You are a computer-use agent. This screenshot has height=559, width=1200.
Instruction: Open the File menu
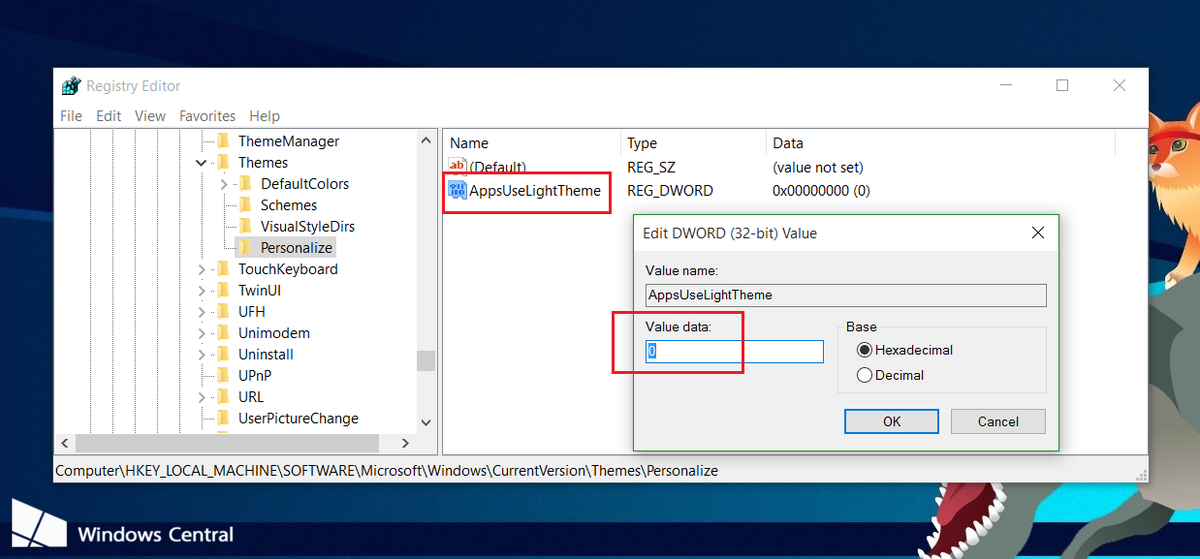[x=71, y=116]
